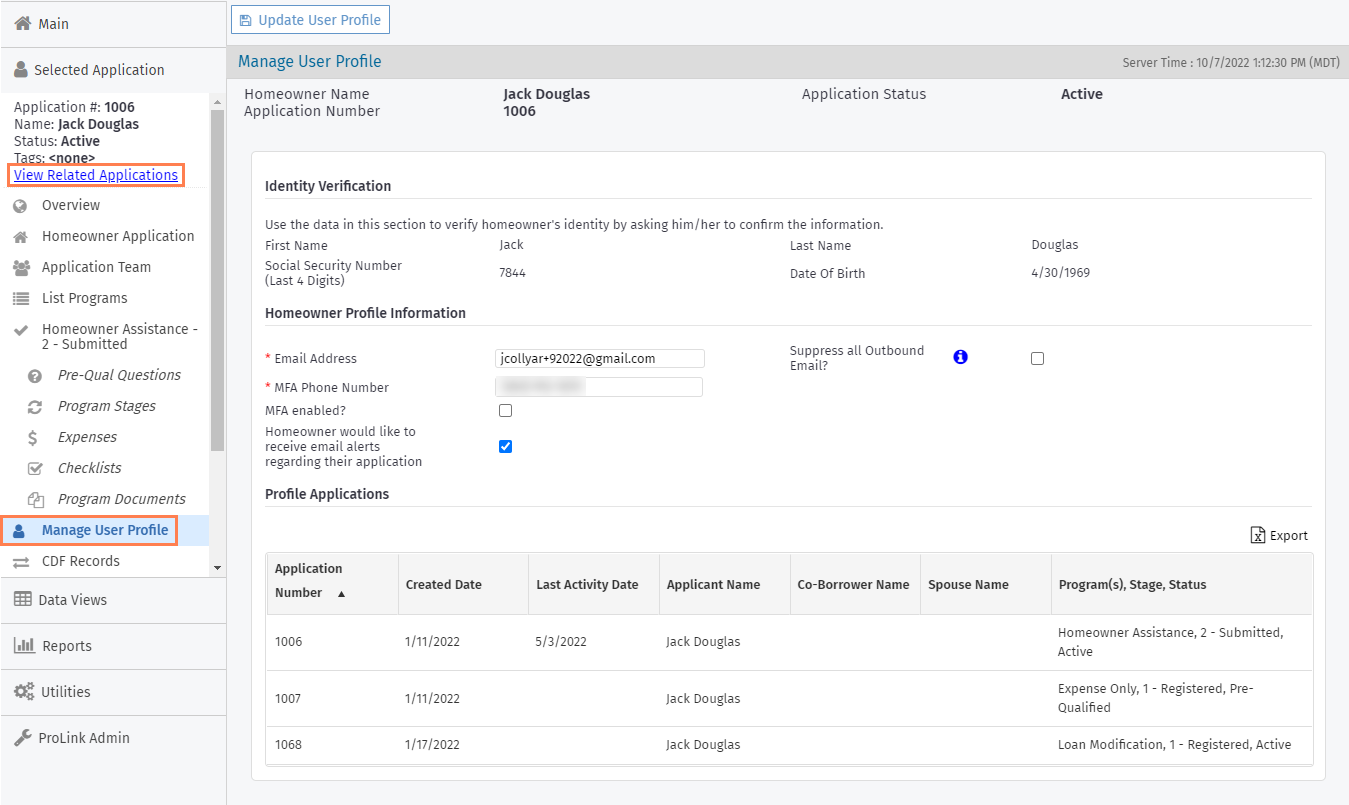Uncheck homeowner email alerts checkbox
Image resolution: width=1349 pixels, height=805 pixels.
point(505,446)
